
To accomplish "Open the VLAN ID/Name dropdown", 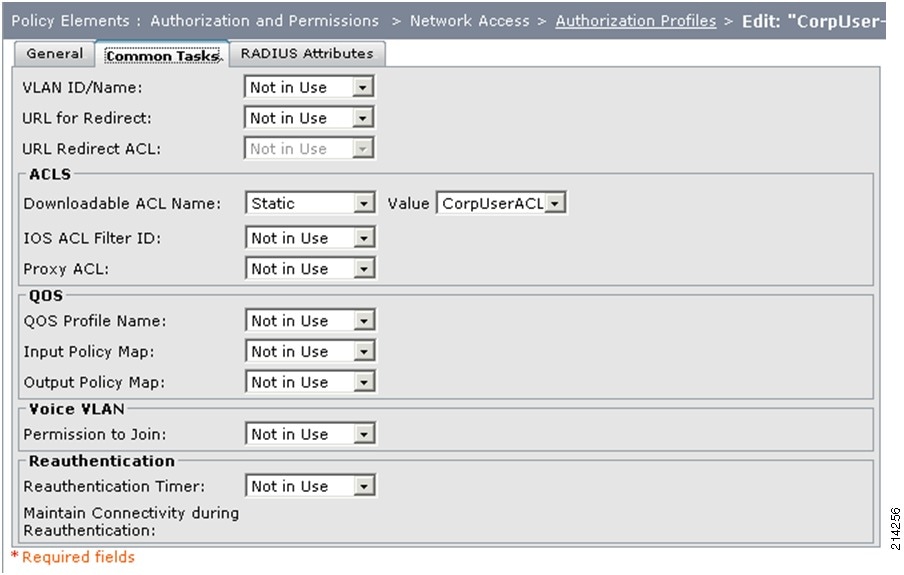I will (x=309, y=87).
